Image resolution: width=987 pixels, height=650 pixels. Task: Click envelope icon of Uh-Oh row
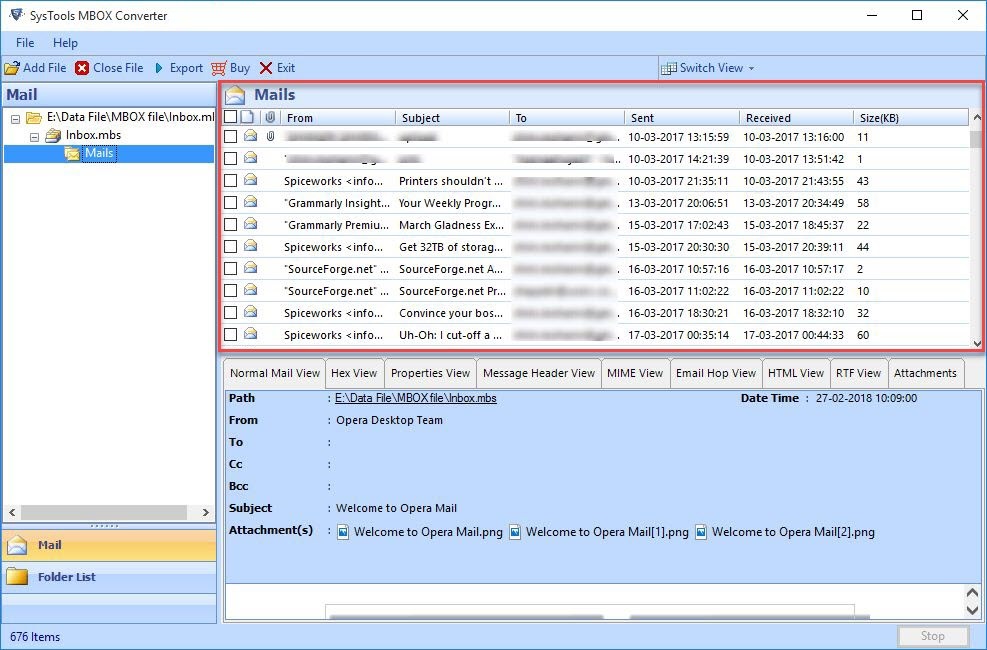click(251, 334)
